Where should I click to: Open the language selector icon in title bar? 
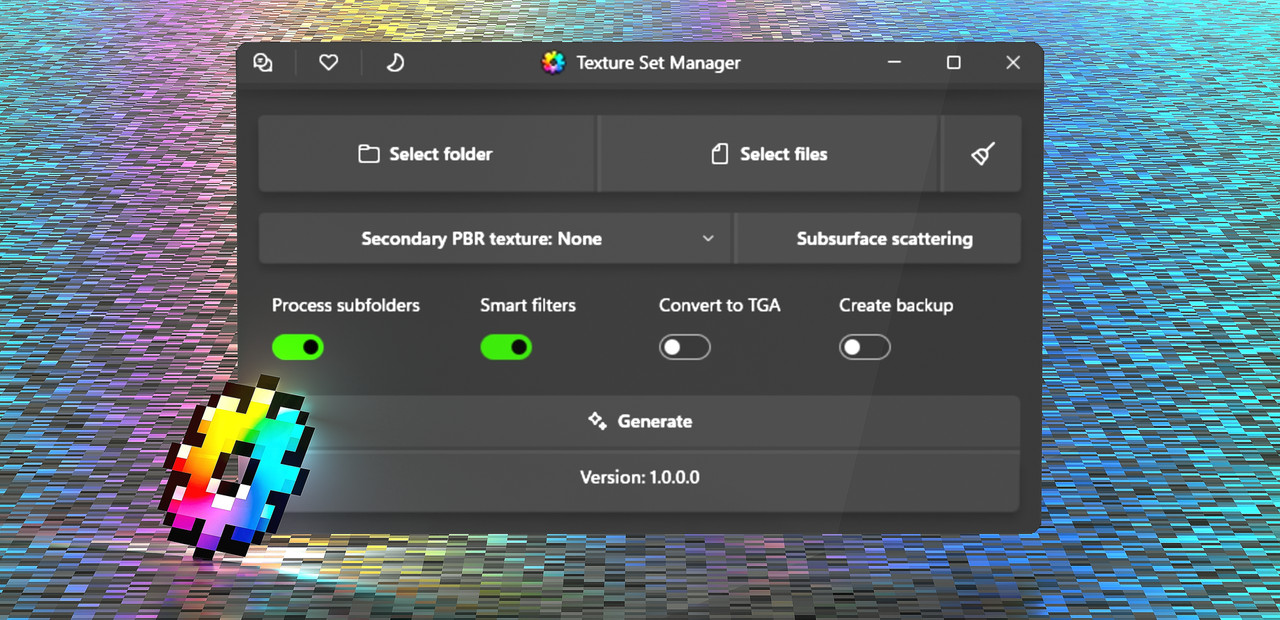[x=263, y=62]
